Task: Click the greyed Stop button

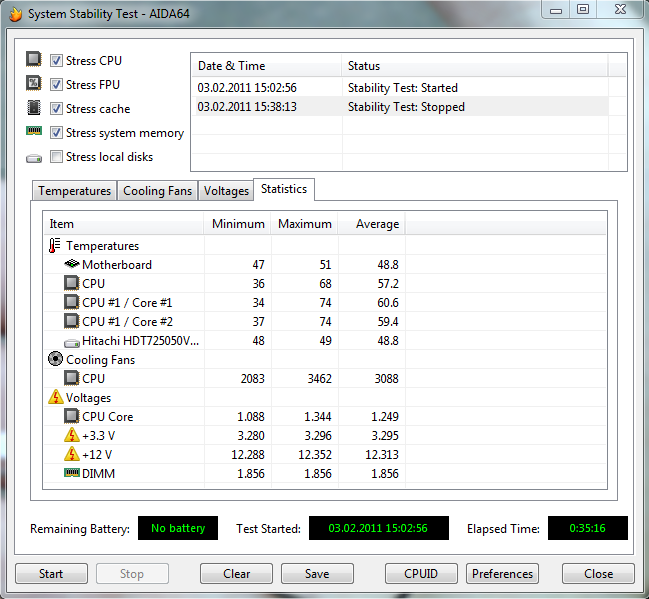Action: pos(132,574)
